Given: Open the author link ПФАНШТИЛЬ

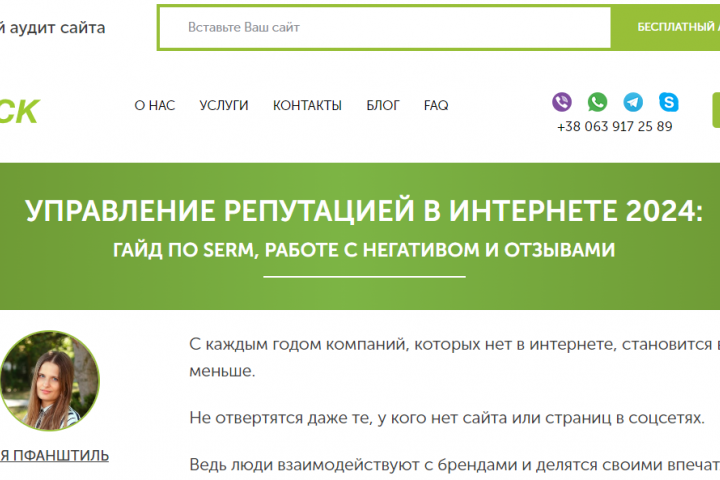Looking at the screenshot, I should click(54, 456).
